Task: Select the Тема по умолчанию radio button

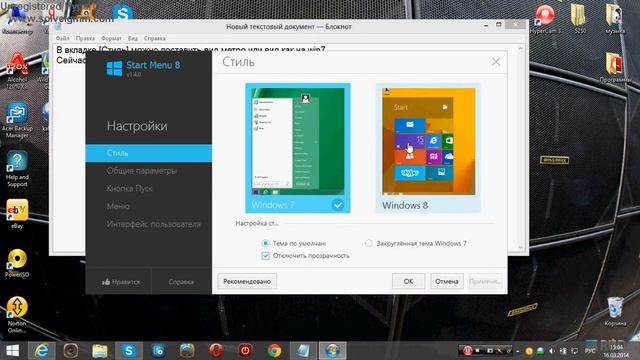Action: click(265, 243)
